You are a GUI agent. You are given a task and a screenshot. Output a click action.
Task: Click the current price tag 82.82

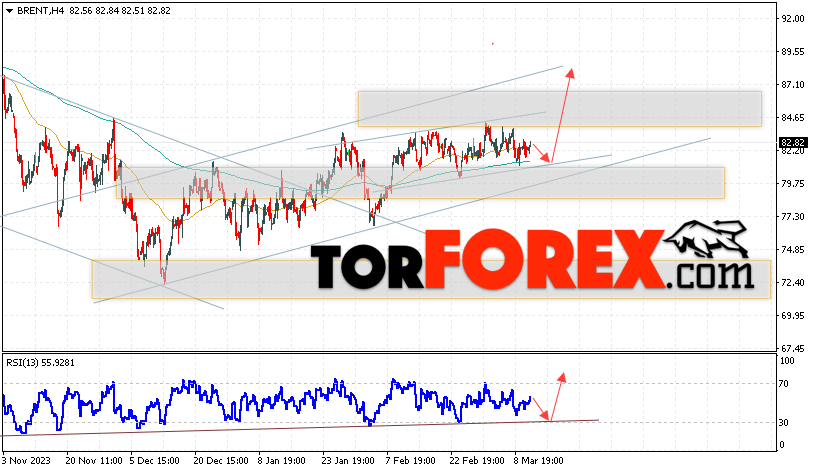click(793, 143)
